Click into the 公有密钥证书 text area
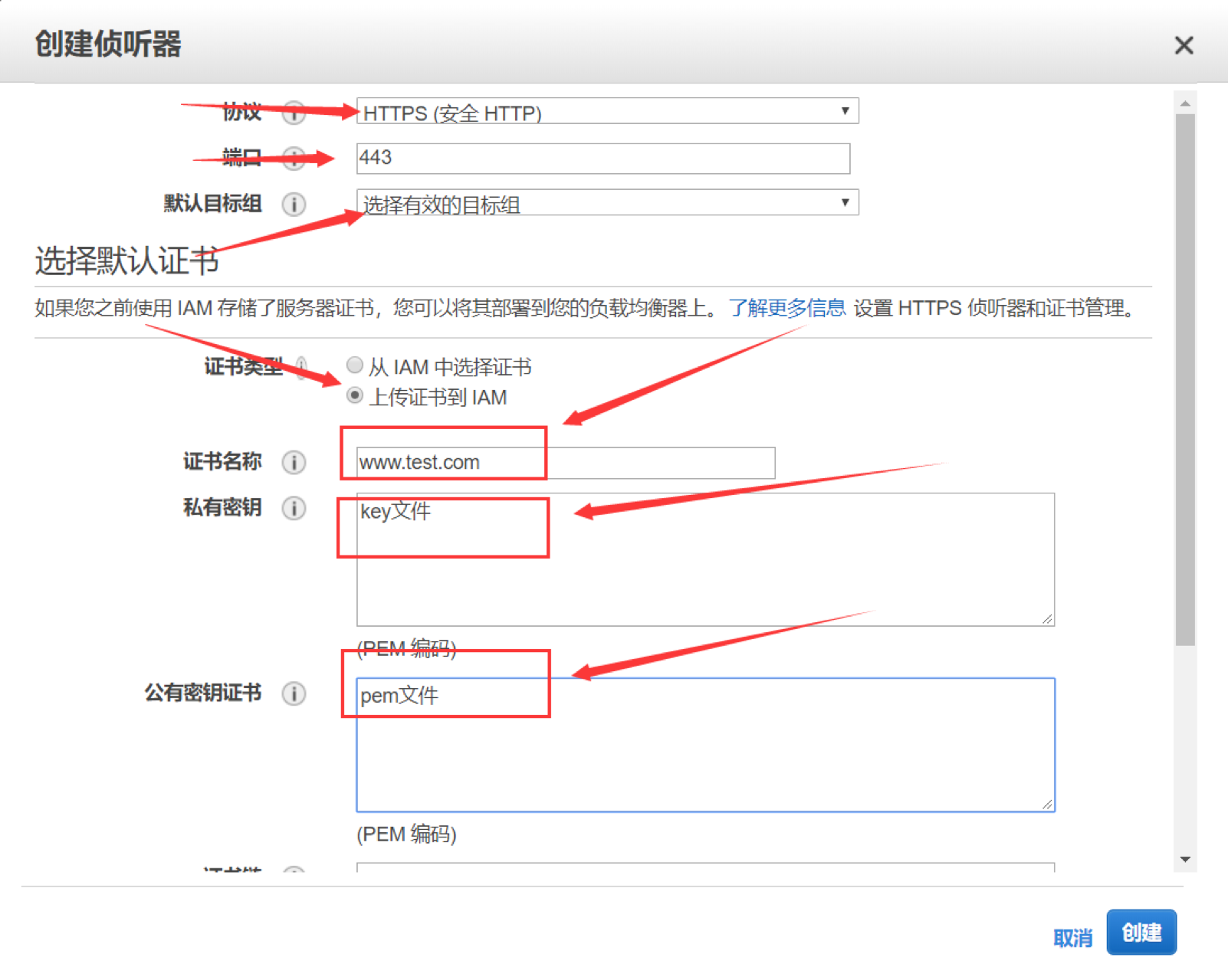The width and height of the screenshot is (1228, 980). (705, 751)
